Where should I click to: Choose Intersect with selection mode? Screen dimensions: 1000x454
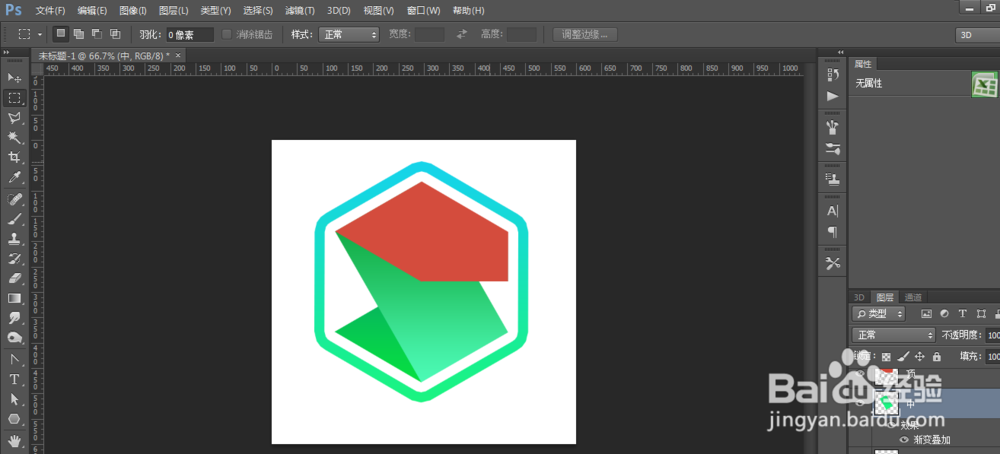pos(115,34)
